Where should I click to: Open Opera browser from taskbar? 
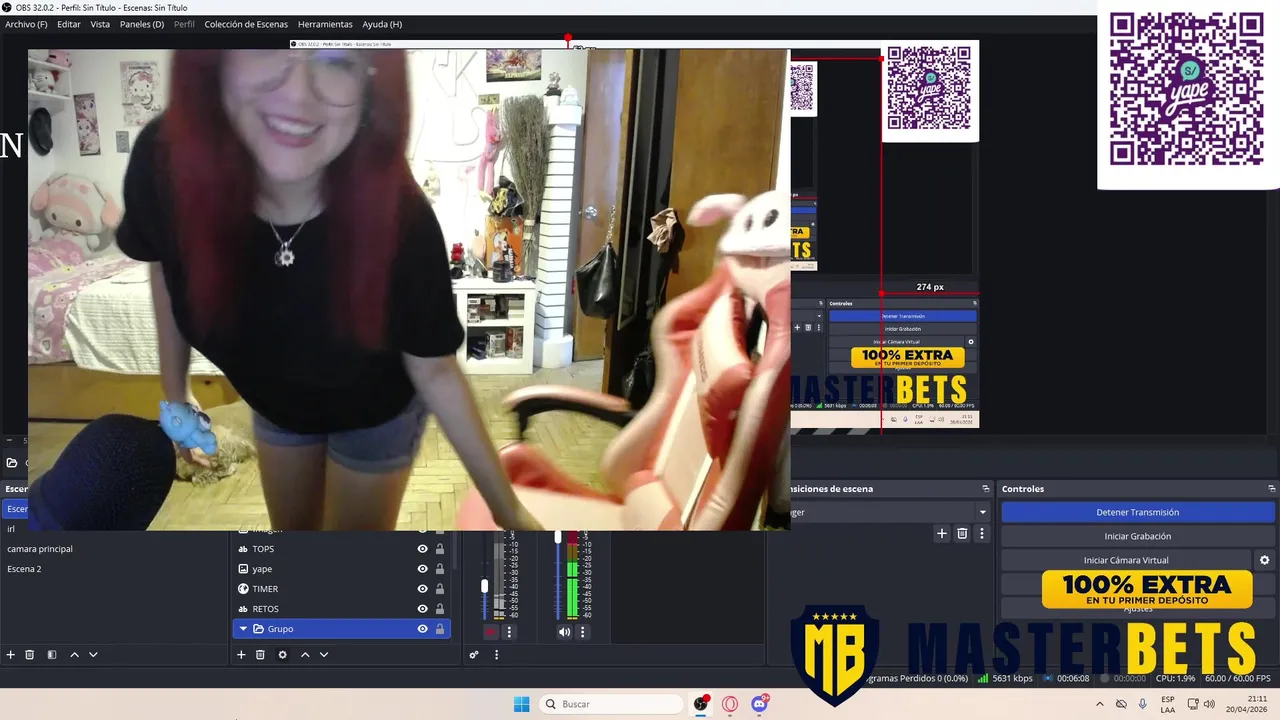(x=730, y=704)
